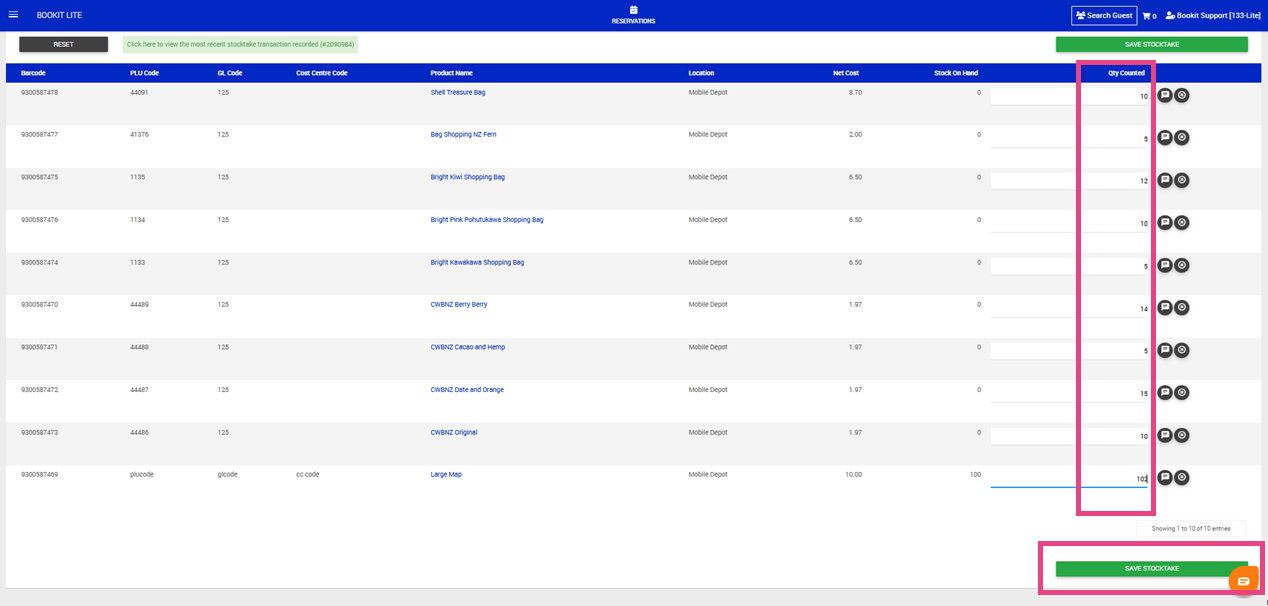Screen dimensions: 1268x606
Task: Sort table by Stock On Hand column
Action: click(x=956, y=73)
